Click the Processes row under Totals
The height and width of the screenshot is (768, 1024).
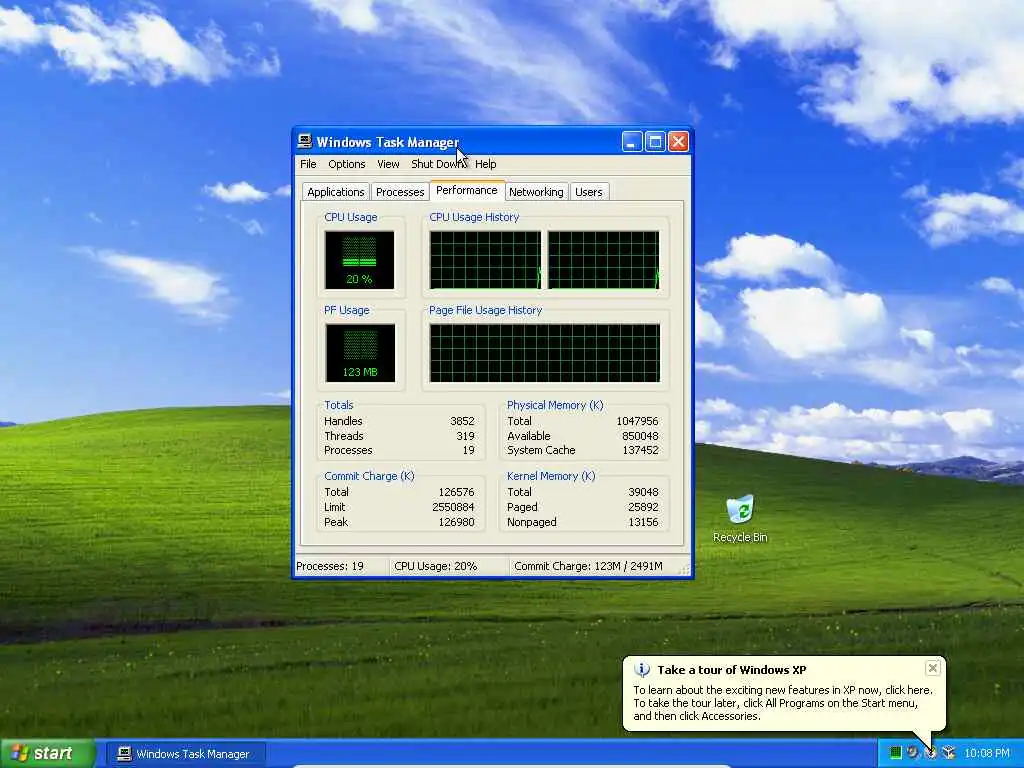click(399, 450)
